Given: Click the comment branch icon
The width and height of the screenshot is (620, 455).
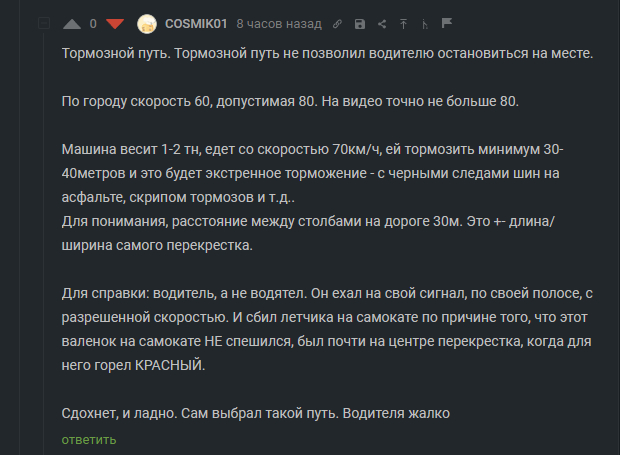Looking at the screenshot, I should pyautogui.click(x=425, y=24).
